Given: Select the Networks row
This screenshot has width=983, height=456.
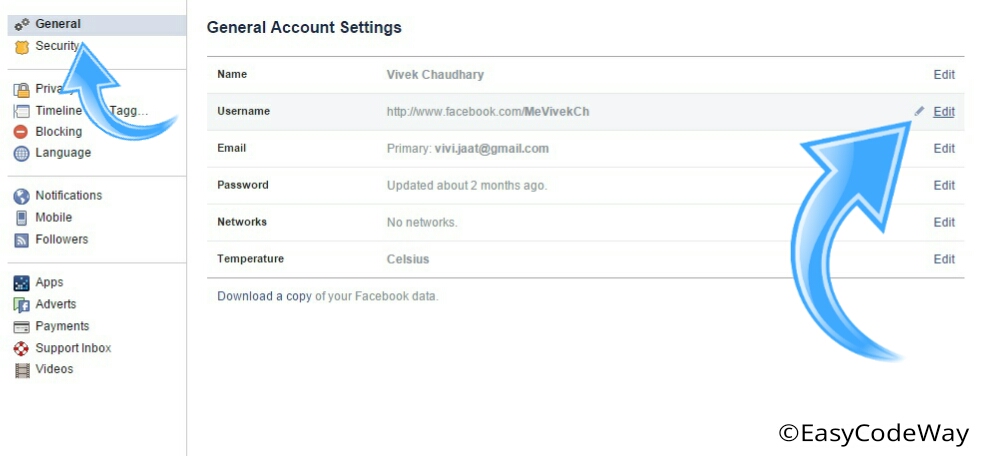Looking at the screenshot, I should [586, 223].
